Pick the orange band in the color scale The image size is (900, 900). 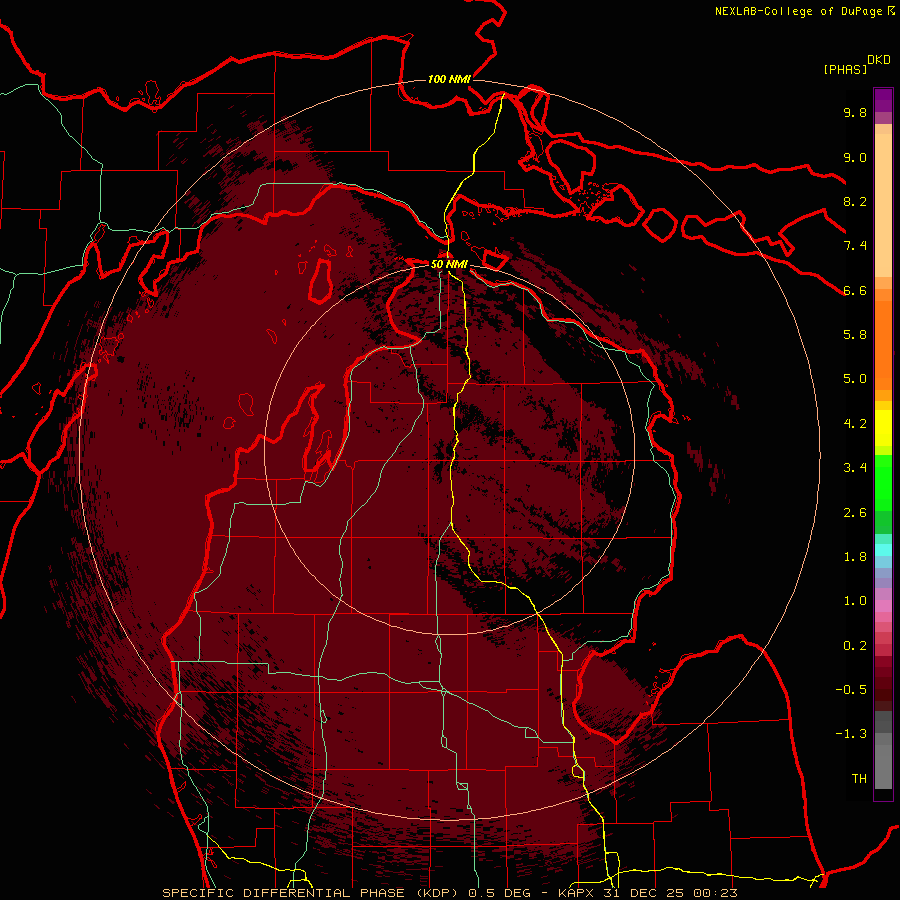[x=883, y=345]
